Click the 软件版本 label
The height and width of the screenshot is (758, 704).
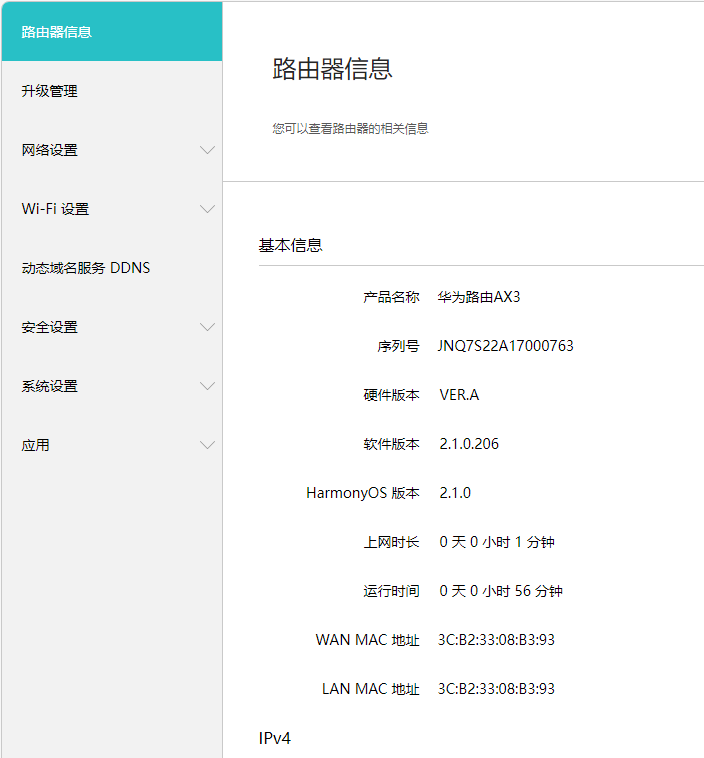391,444
